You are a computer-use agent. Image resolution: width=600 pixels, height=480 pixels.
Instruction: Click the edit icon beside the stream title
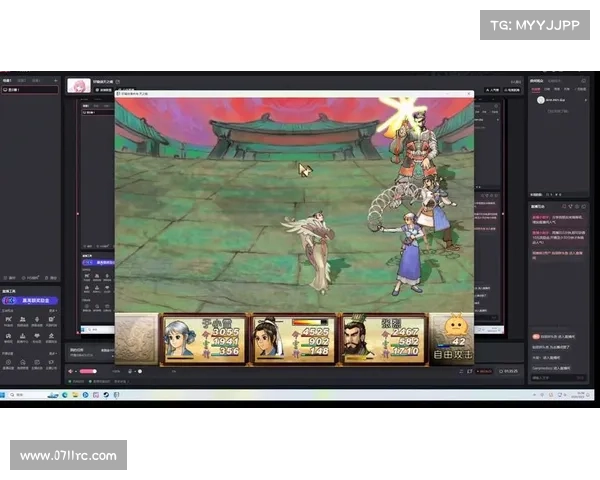pyautogui.click(x=118, y=82)
